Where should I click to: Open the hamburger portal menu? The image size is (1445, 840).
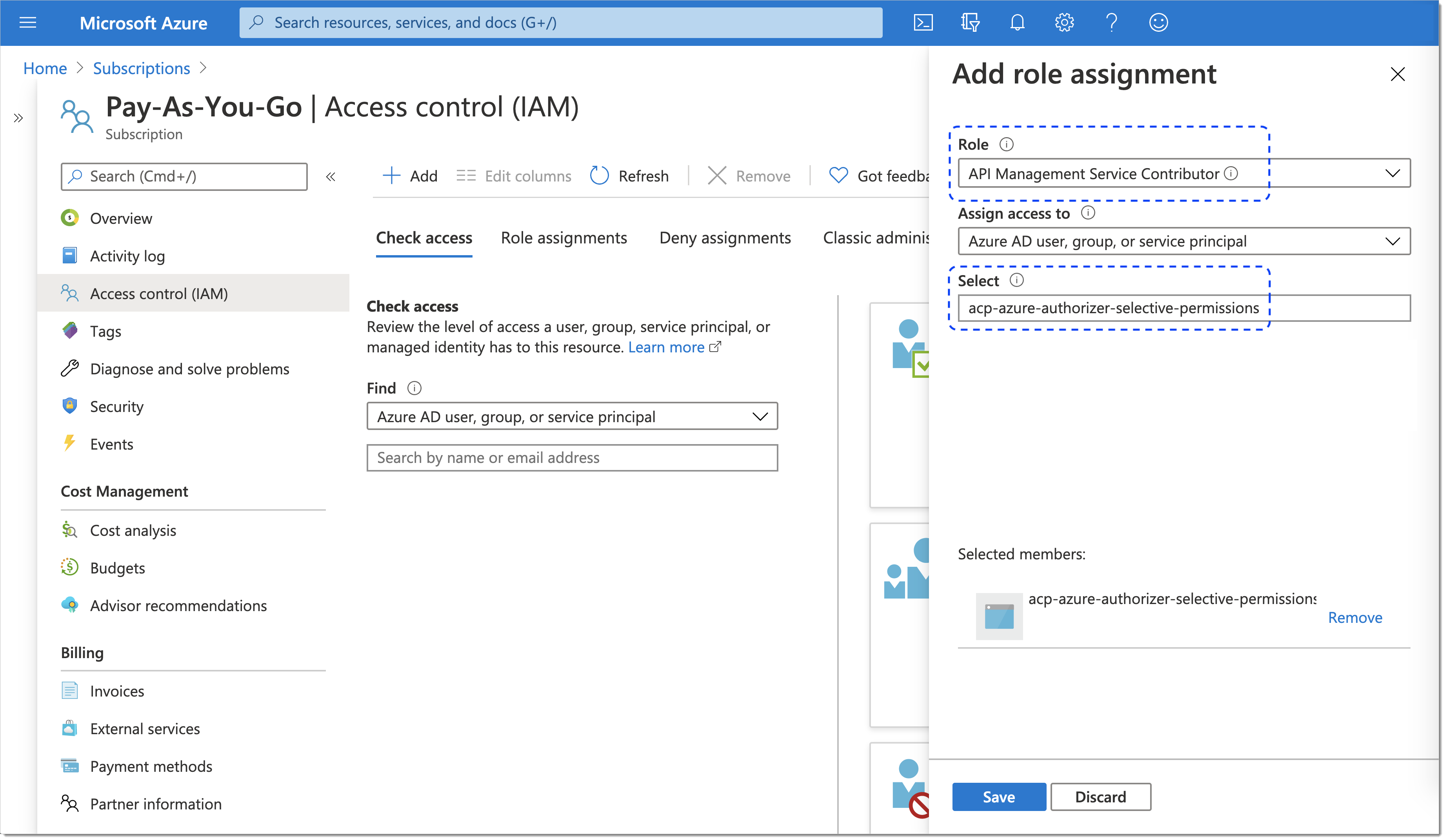27,22
